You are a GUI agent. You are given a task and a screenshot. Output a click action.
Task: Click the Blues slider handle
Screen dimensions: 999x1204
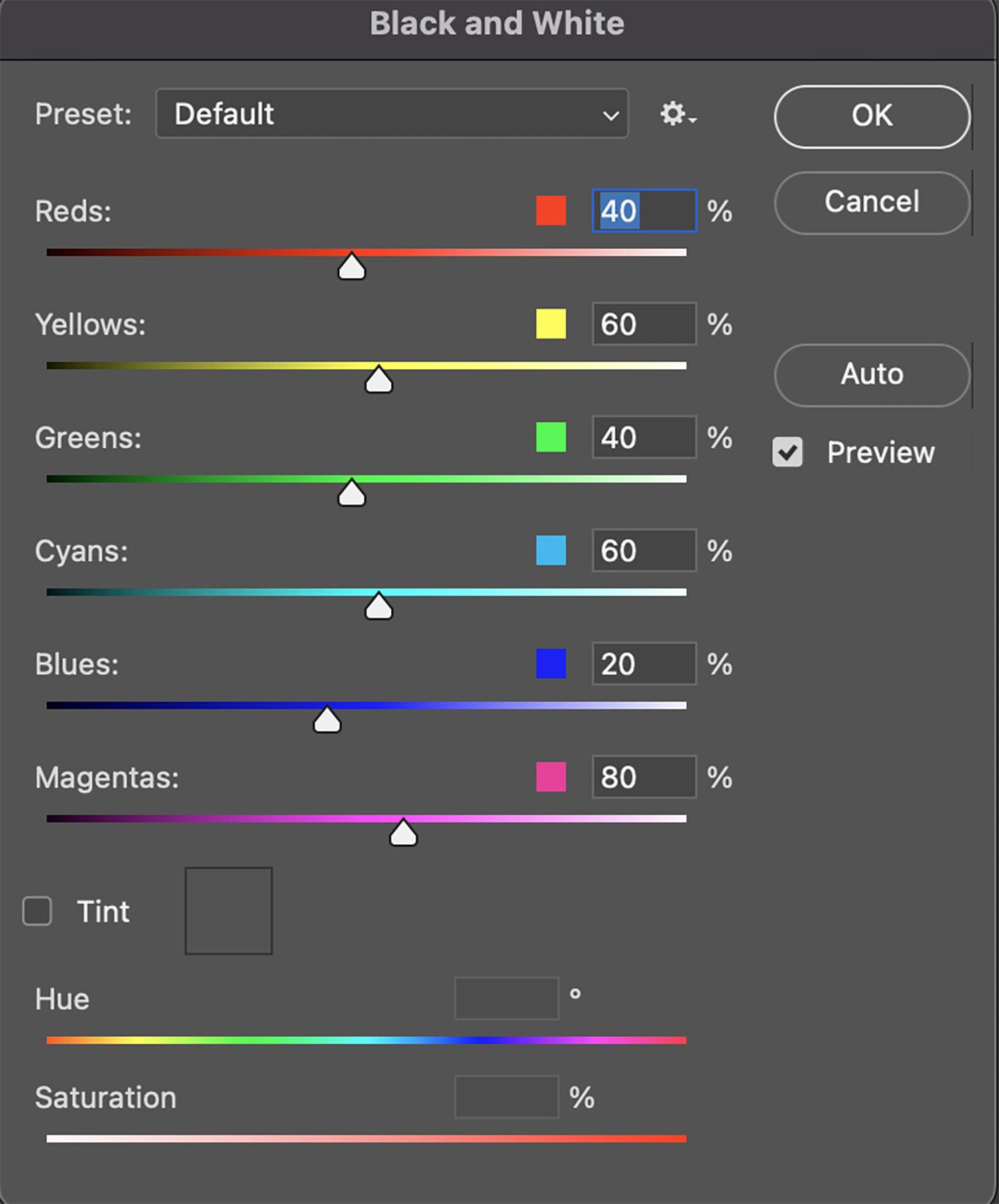pyautogui.click(x=327, y=720)
